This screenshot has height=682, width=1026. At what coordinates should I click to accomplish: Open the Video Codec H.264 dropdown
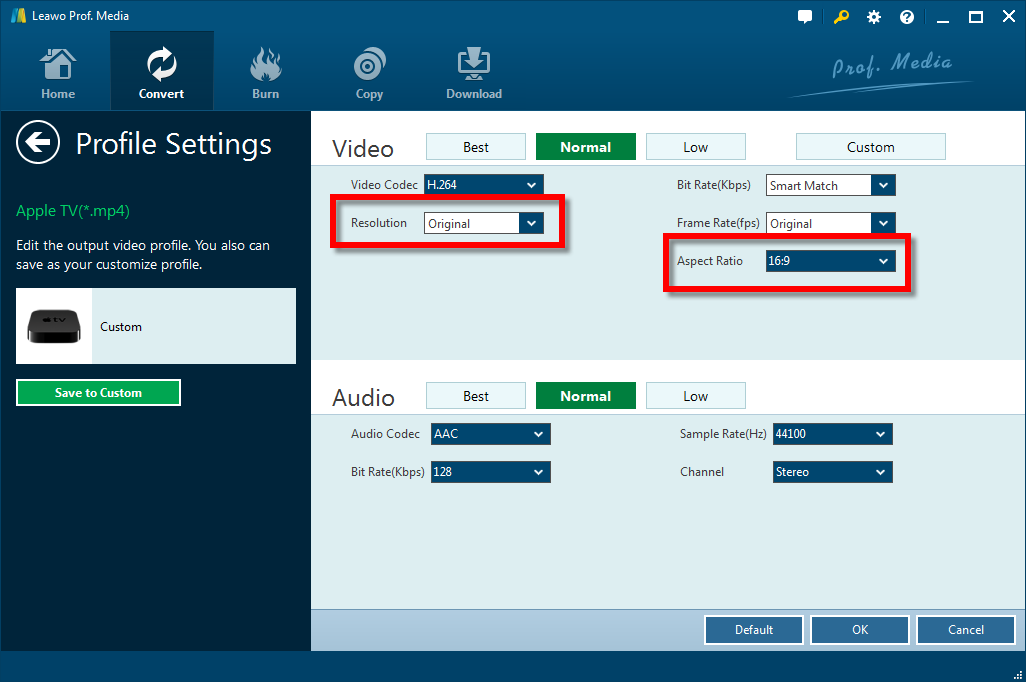[x=484, y=185]
